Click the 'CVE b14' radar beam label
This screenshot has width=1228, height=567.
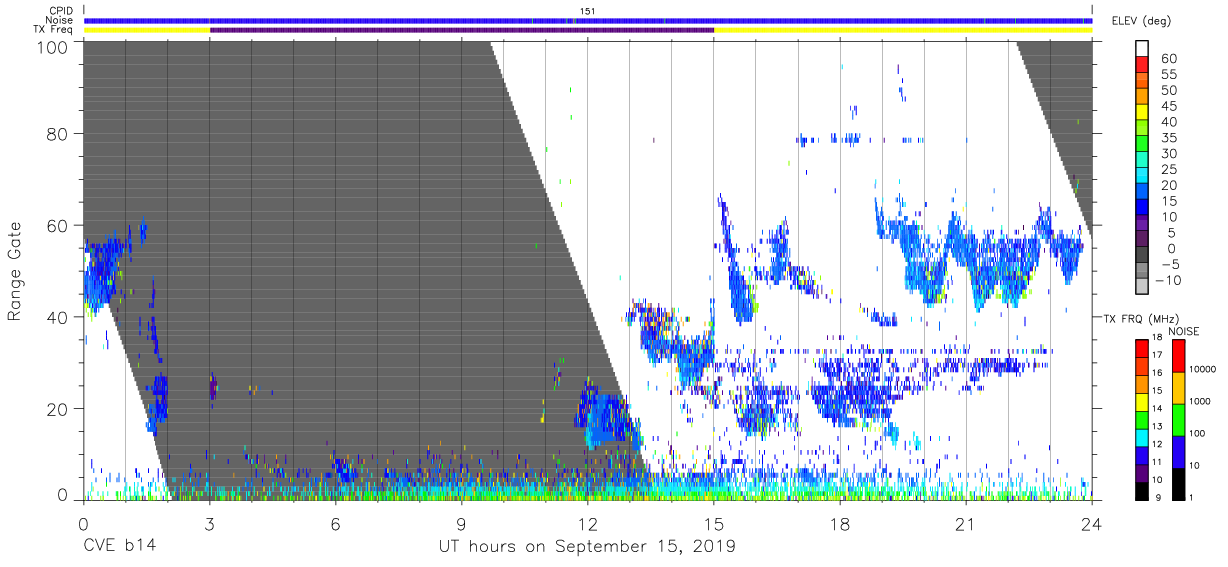[120, 547]
